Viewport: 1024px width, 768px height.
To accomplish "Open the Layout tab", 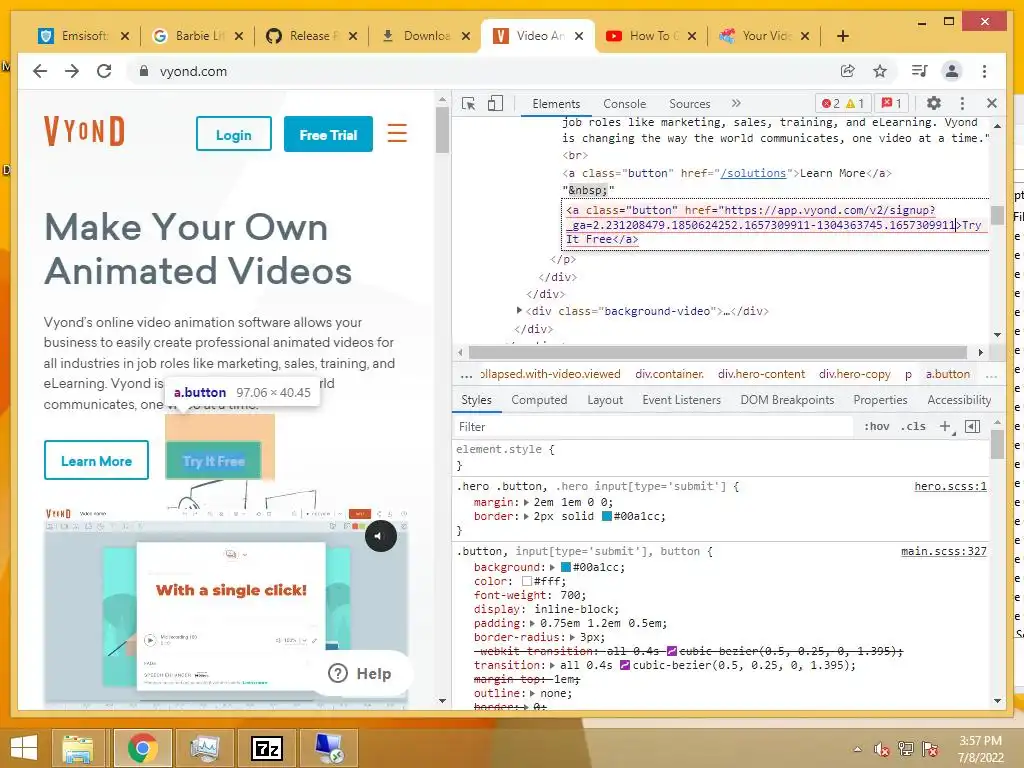I will [x=605, y=400].
